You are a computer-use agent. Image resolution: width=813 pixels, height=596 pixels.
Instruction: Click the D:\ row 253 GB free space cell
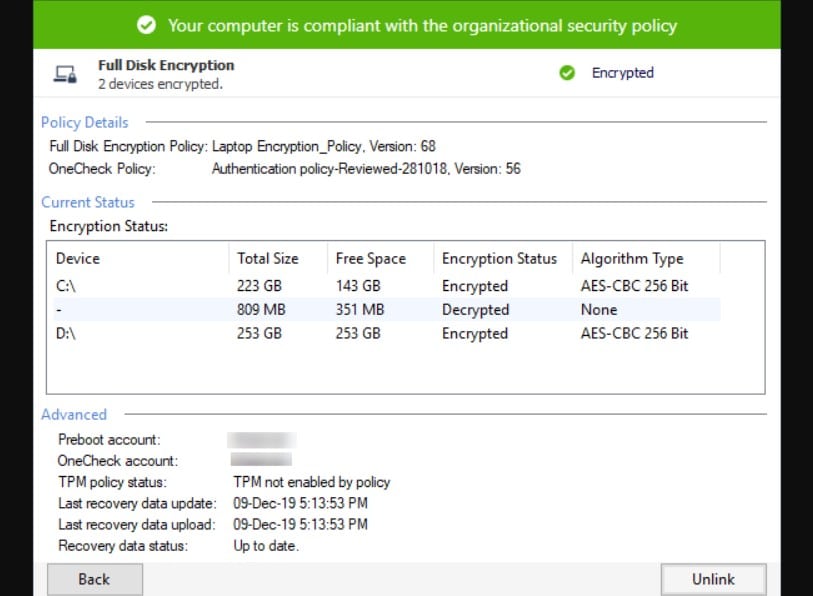coord(358,333)
